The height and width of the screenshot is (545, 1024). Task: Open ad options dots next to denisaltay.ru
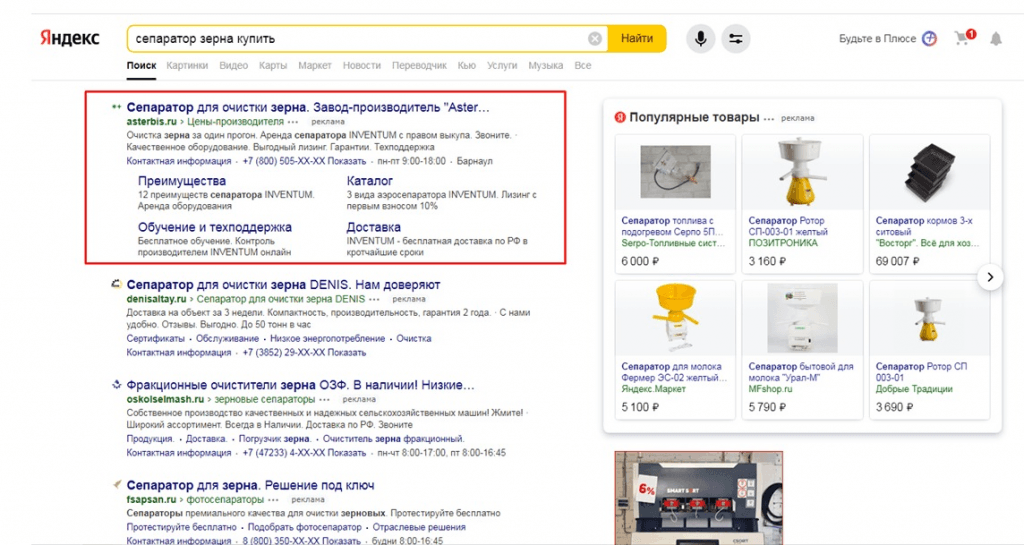[374, 300]
